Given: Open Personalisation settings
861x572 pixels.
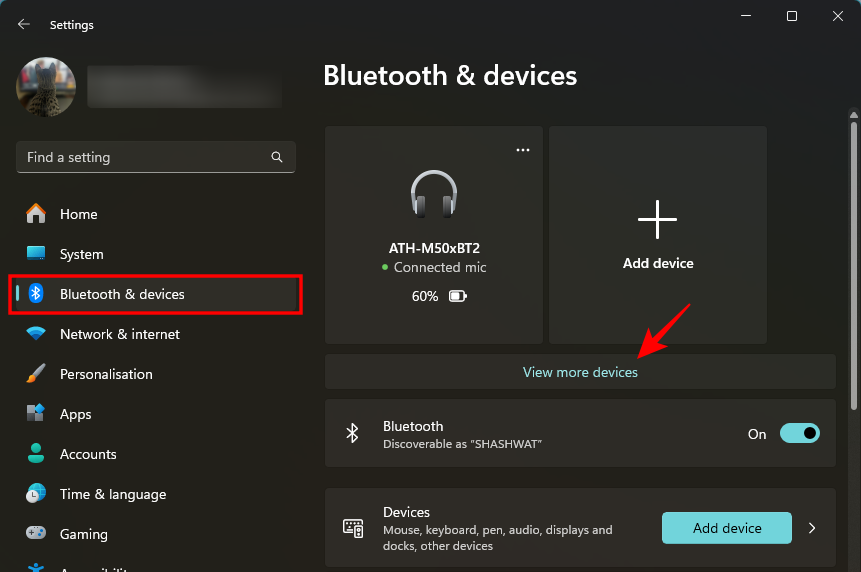Looking at the screenshot, I should pos(156,374).
